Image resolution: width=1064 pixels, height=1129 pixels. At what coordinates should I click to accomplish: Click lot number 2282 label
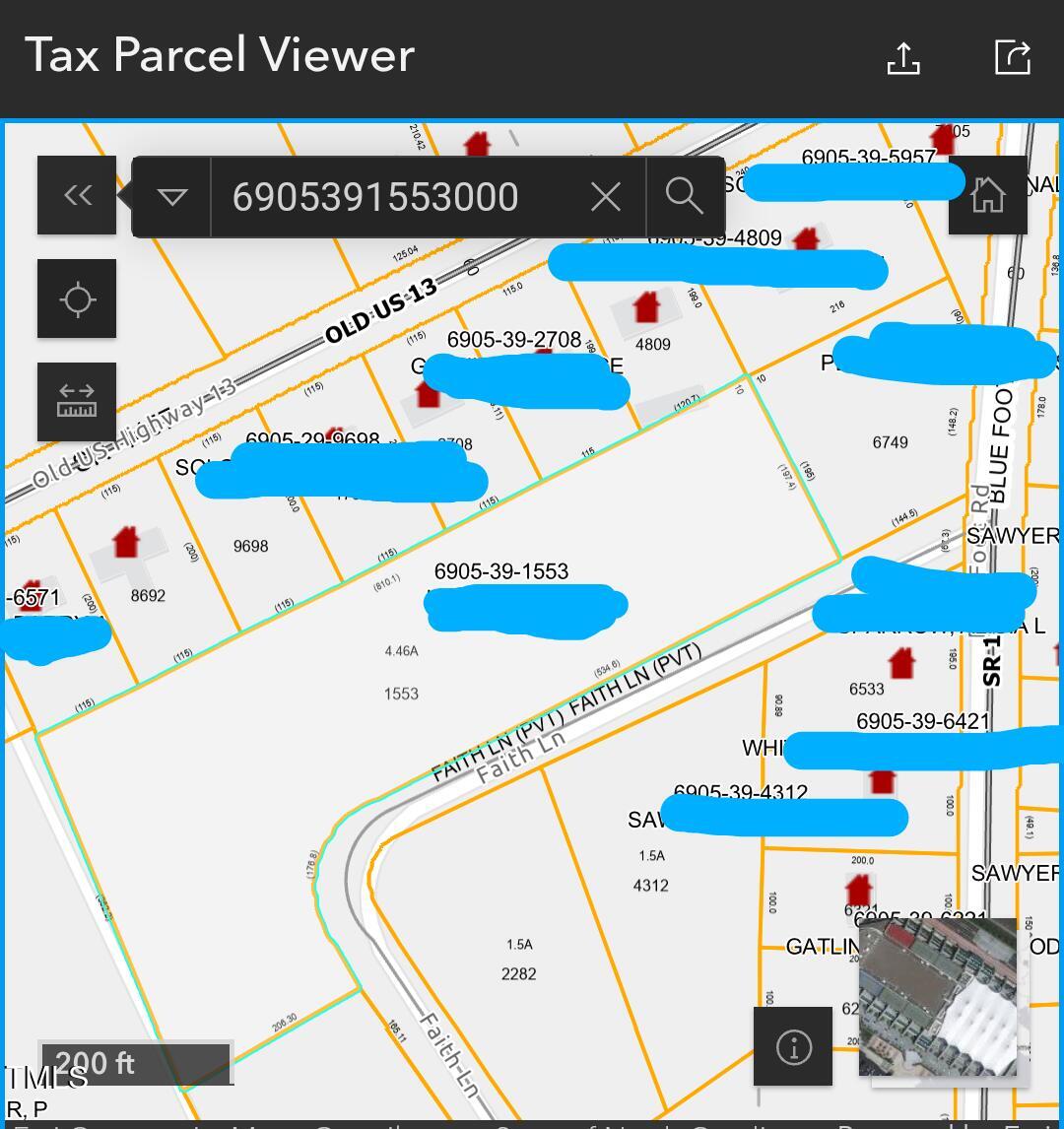point(518,973)
